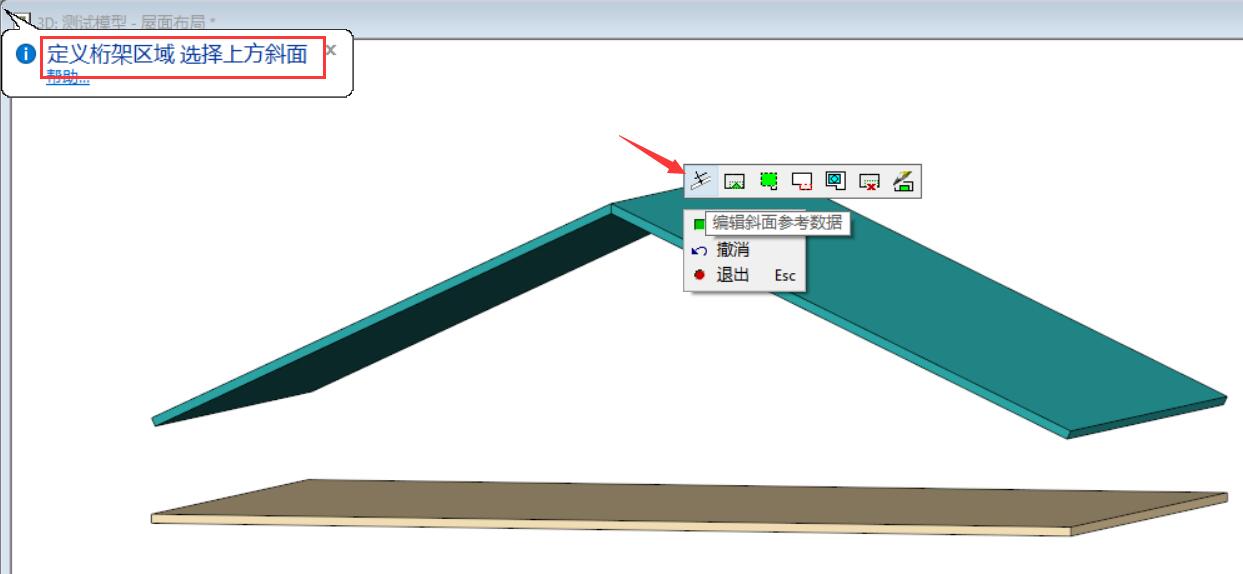
Task: Click the 定义桁架区域 选择上方斜面 hint text
Action: click(177, 54)
